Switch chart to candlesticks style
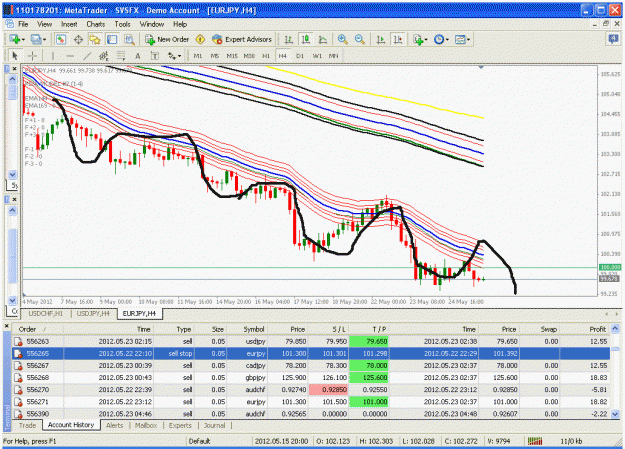Screen dimensions: 625x449 coord(306,39)
